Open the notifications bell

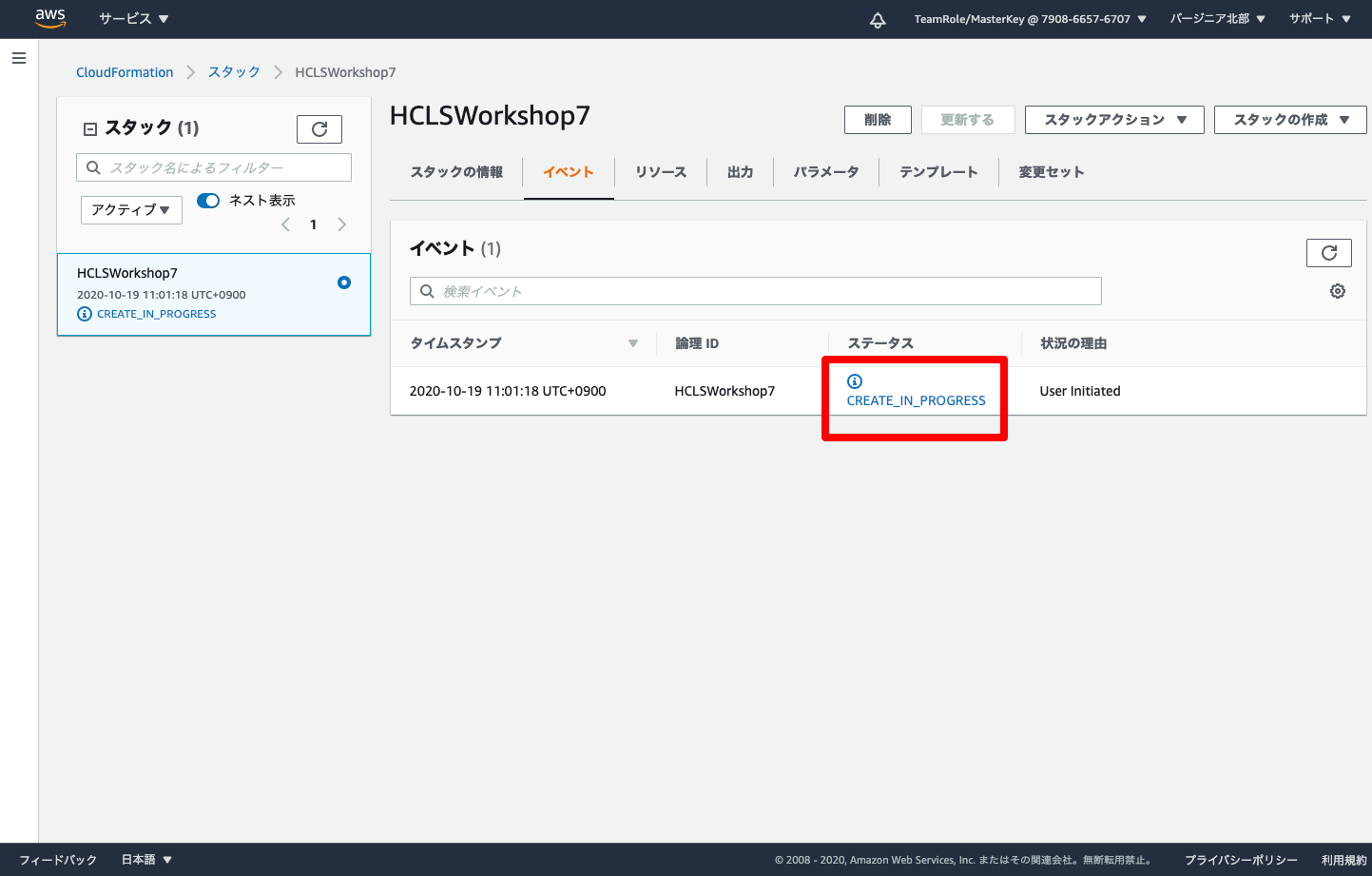pos(878,19)
